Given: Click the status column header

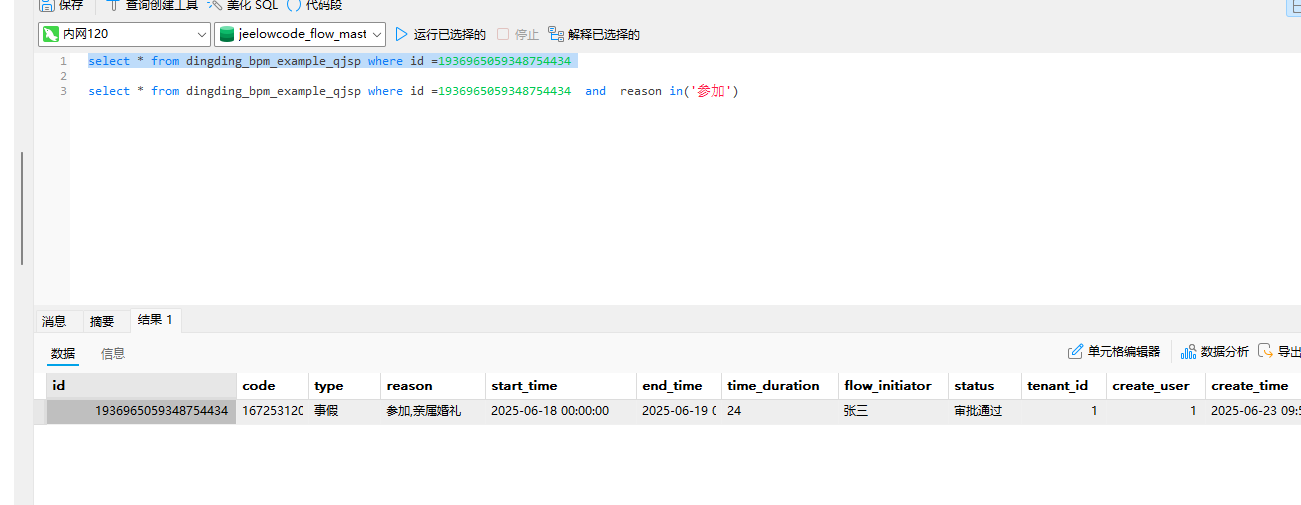Looking at the screenshot, I should click(984, 385).
